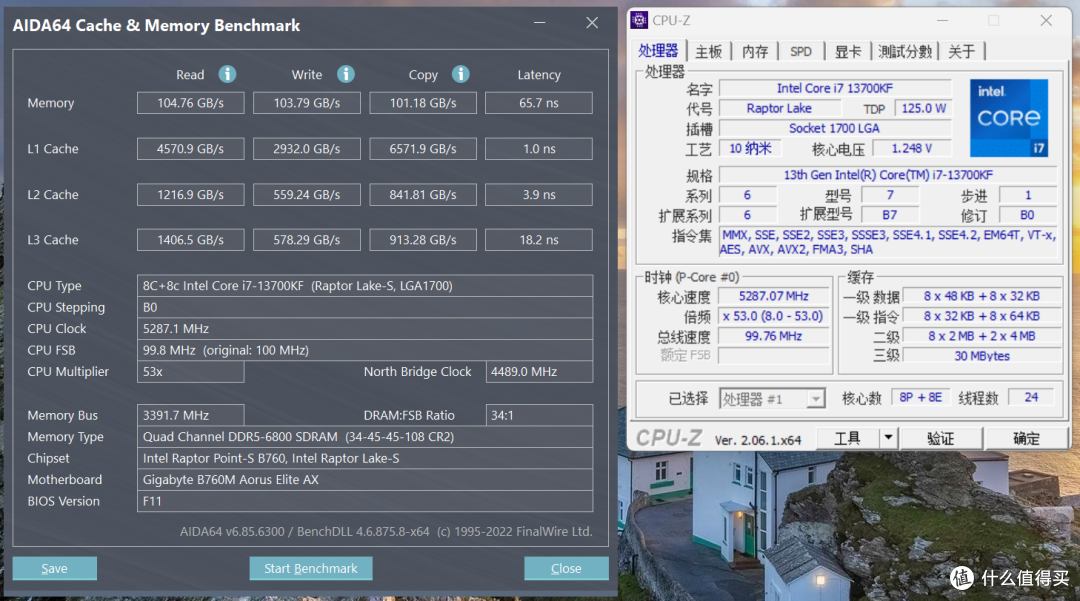Click the 二级 cache 8 x 2 MB + 2 x 4 MB value
The height and width of the screenshot is (601, 1080).
tap(982, 336)
